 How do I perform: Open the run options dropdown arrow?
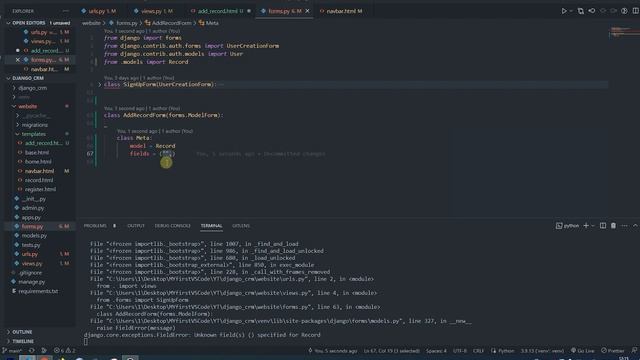coord(571,11)
